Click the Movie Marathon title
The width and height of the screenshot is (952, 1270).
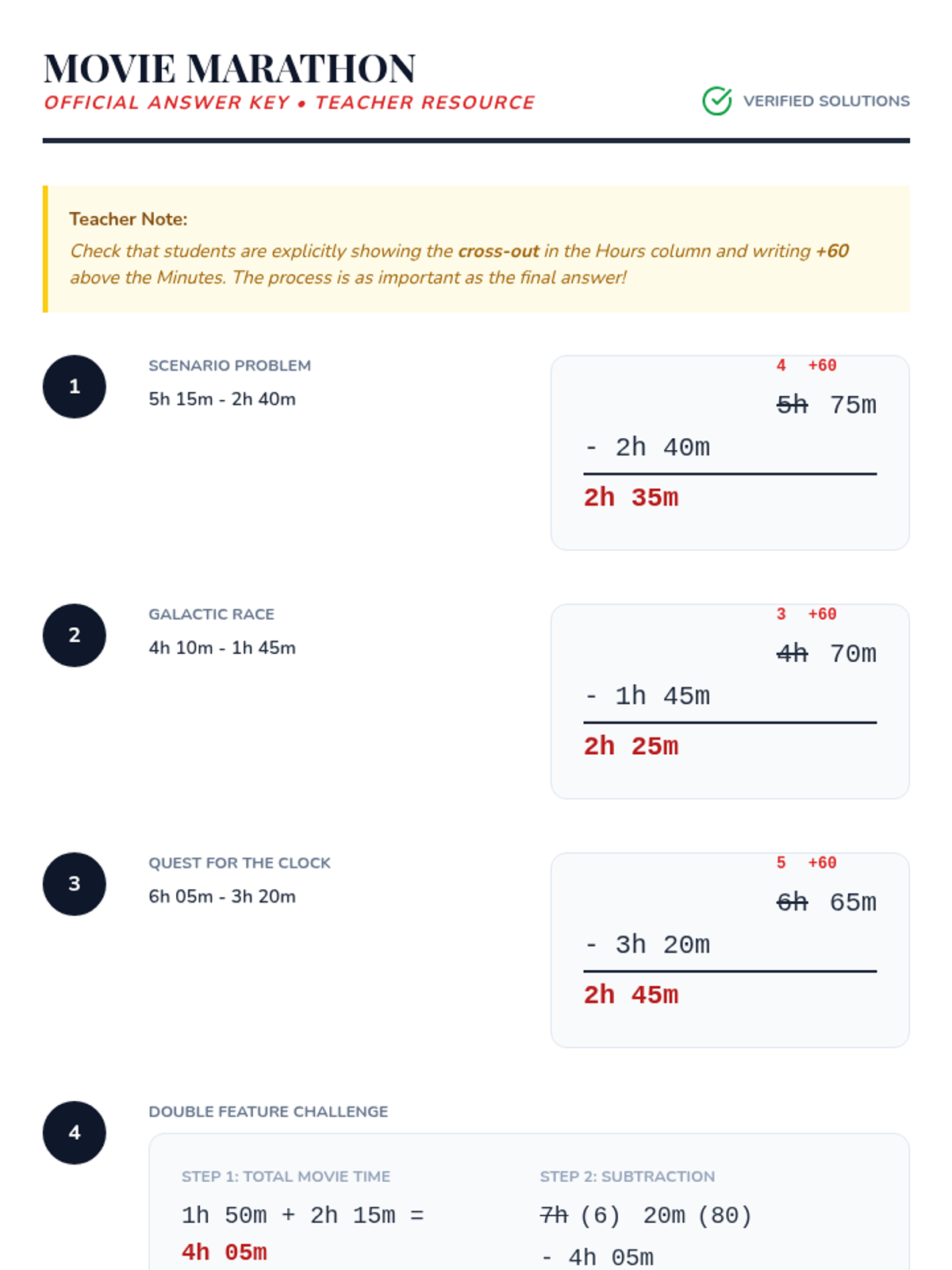[229, 68]
